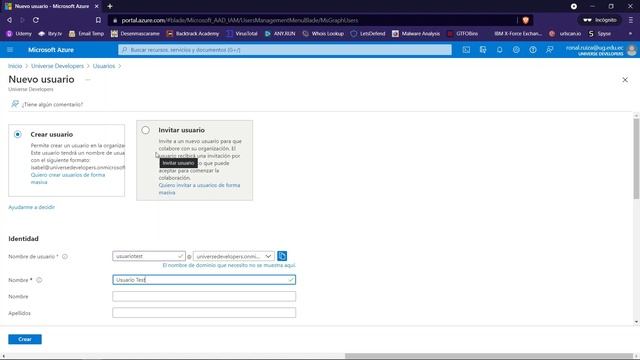Open the Desenmascarame bookmark

[136, 33]
